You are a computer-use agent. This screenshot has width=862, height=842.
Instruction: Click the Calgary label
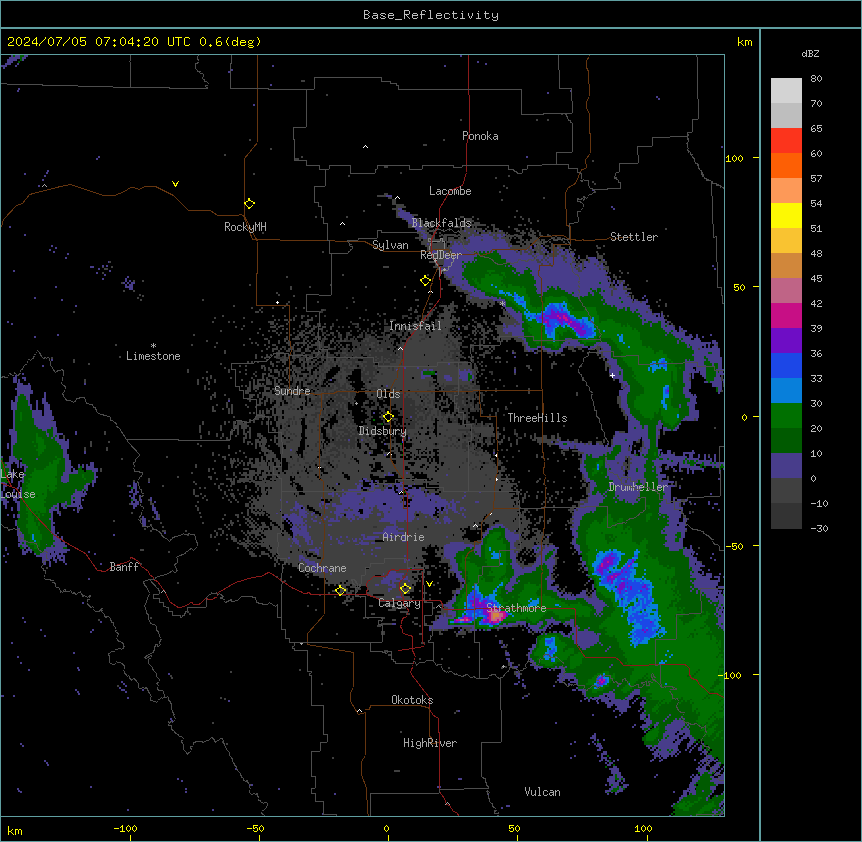[x=399, y=603]
